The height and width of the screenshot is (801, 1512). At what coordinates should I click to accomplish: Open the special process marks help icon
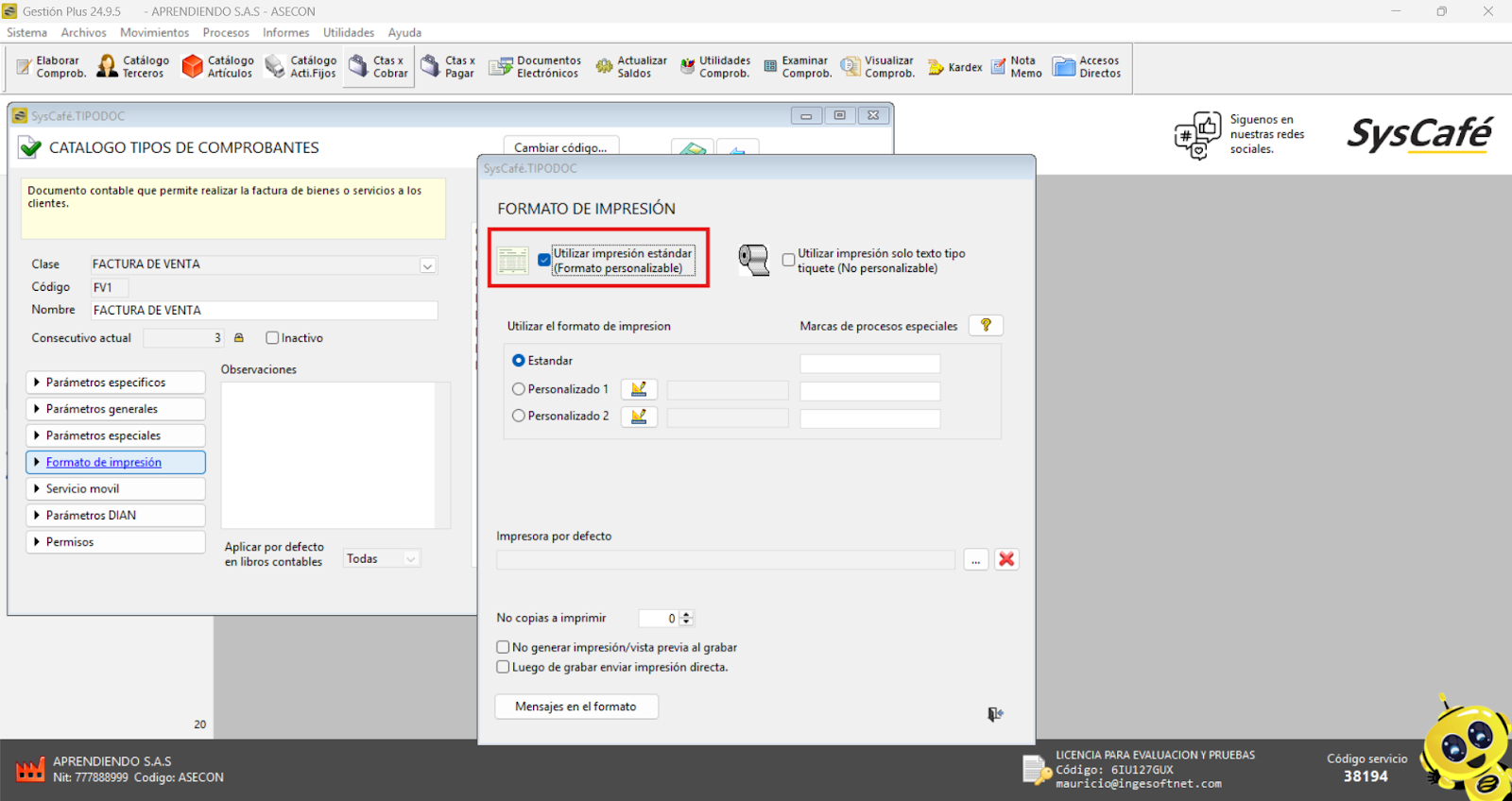pyautogui.click(x=986, y=325)
